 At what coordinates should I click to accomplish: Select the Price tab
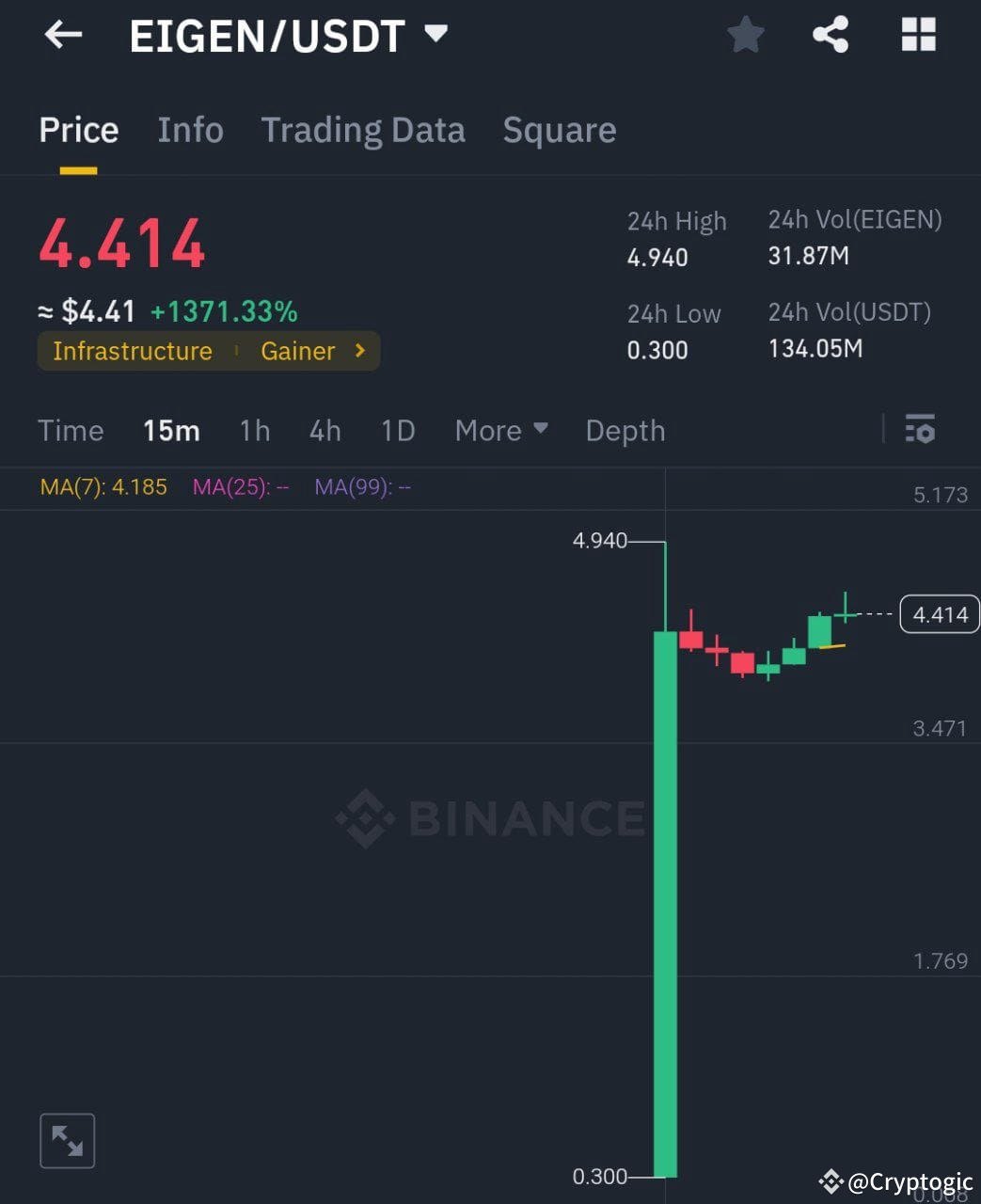78,131
